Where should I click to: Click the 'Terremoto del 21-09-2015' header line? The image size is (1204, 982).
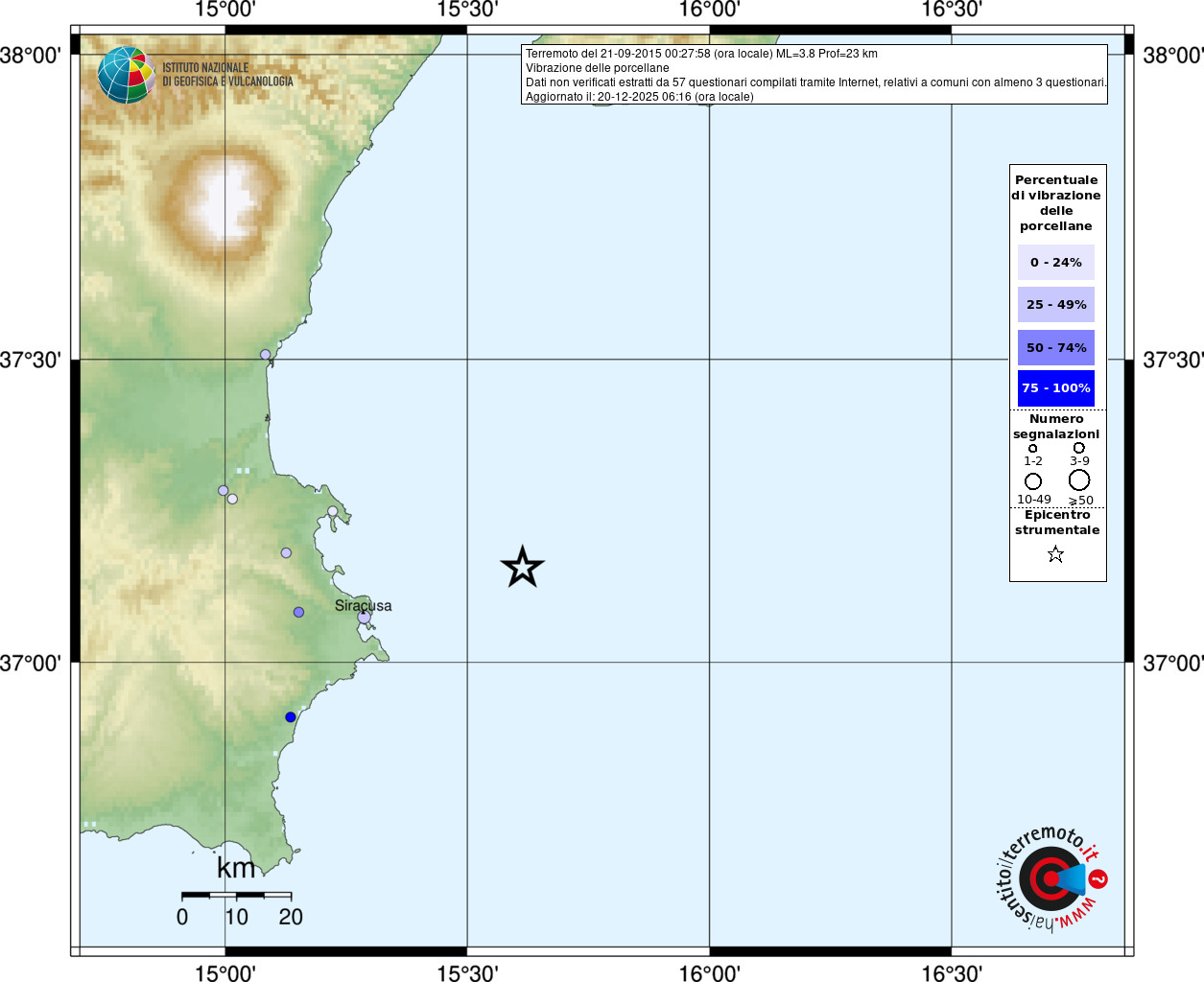click(x=701, y=54)
